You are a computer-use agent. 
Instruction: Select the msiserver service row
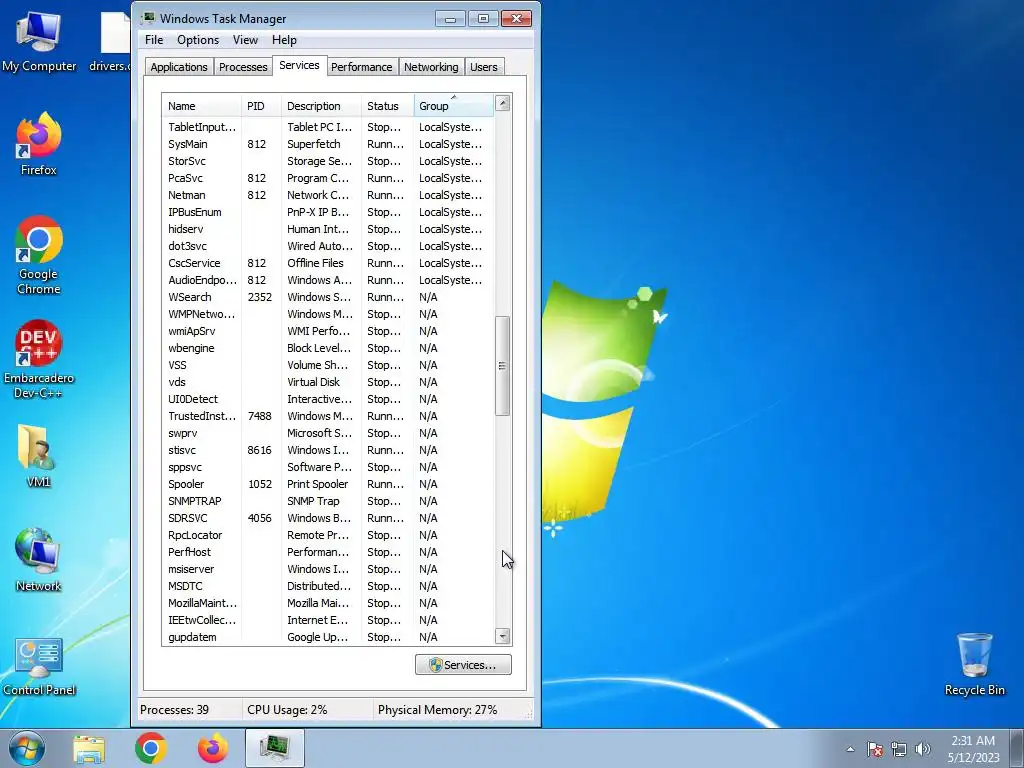coord(328,569)
